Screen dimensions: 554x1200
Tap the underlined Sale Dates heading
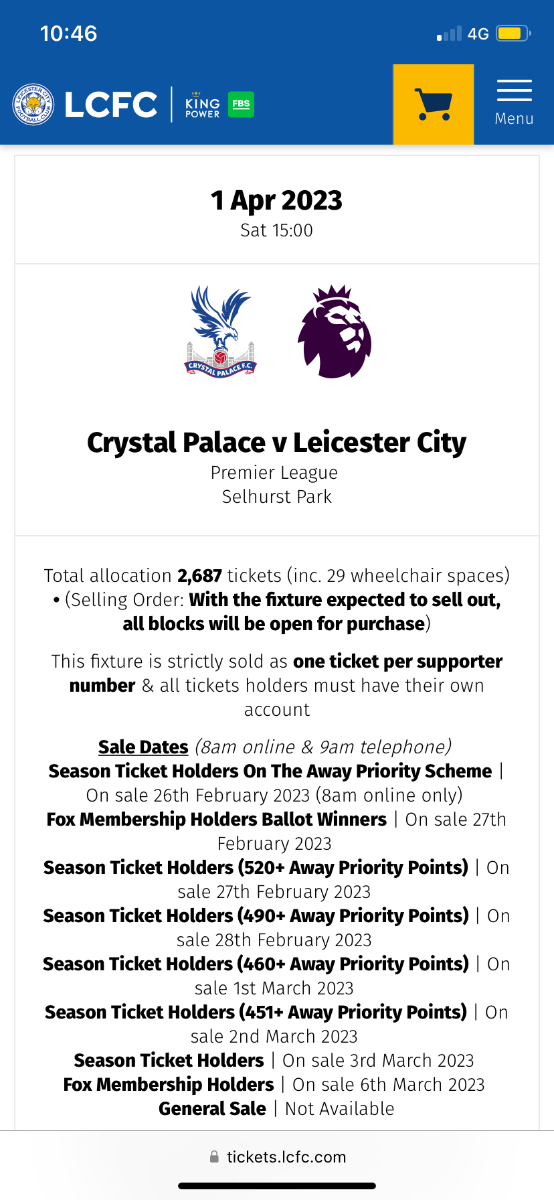click(143, 747)
